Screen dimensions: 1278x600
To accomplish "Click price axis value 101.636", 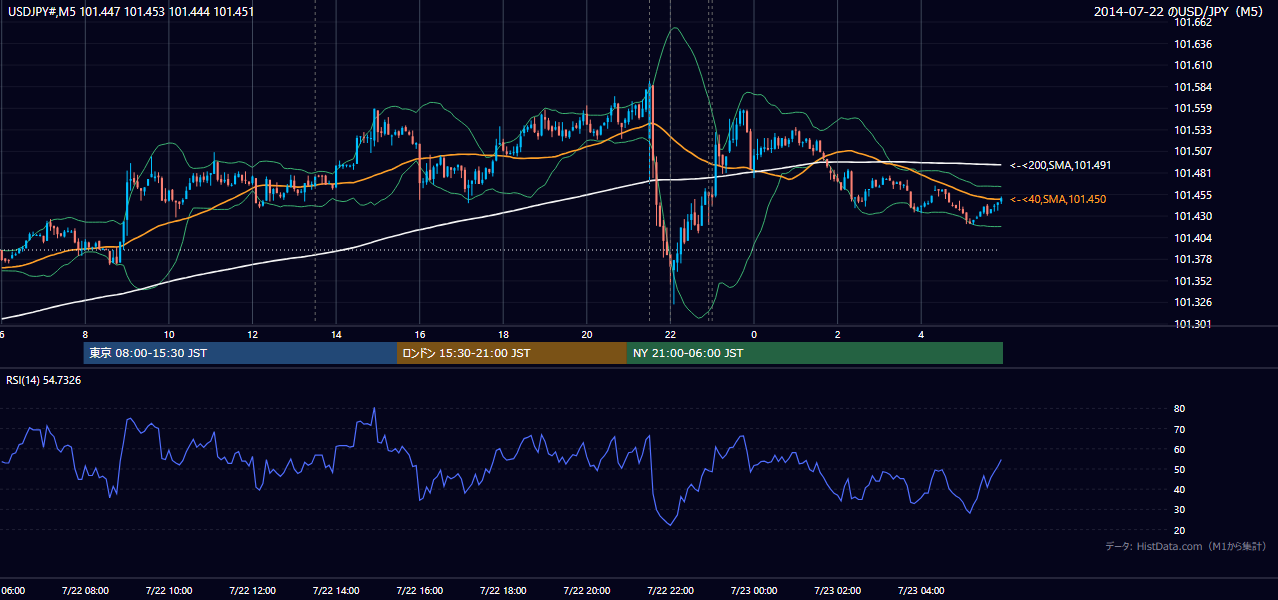I will click(x=1193, y=44).
